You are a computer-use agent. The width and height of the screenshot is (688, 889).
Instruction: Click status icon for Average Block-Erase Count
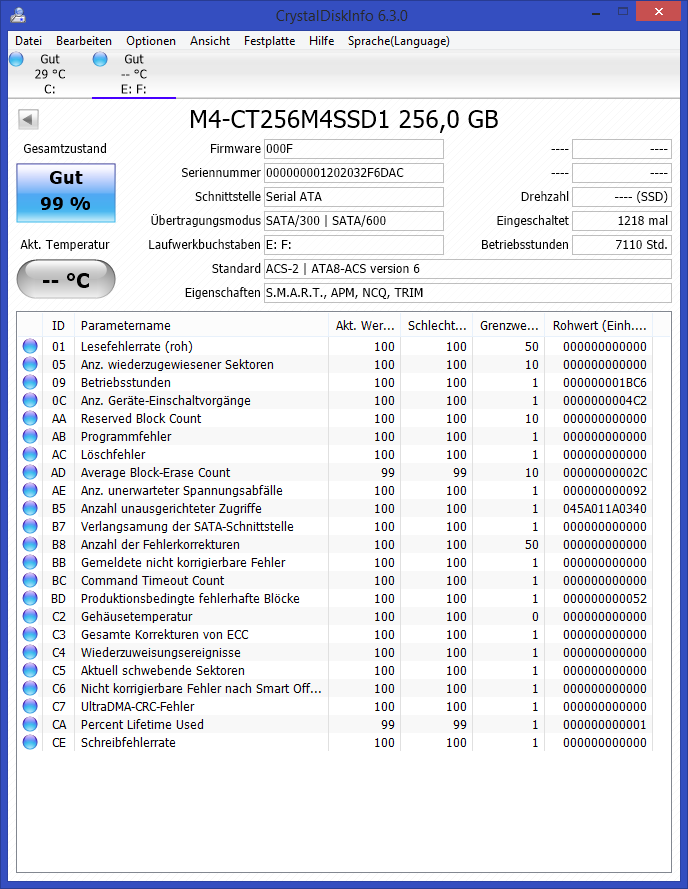[x=30, y=472]
